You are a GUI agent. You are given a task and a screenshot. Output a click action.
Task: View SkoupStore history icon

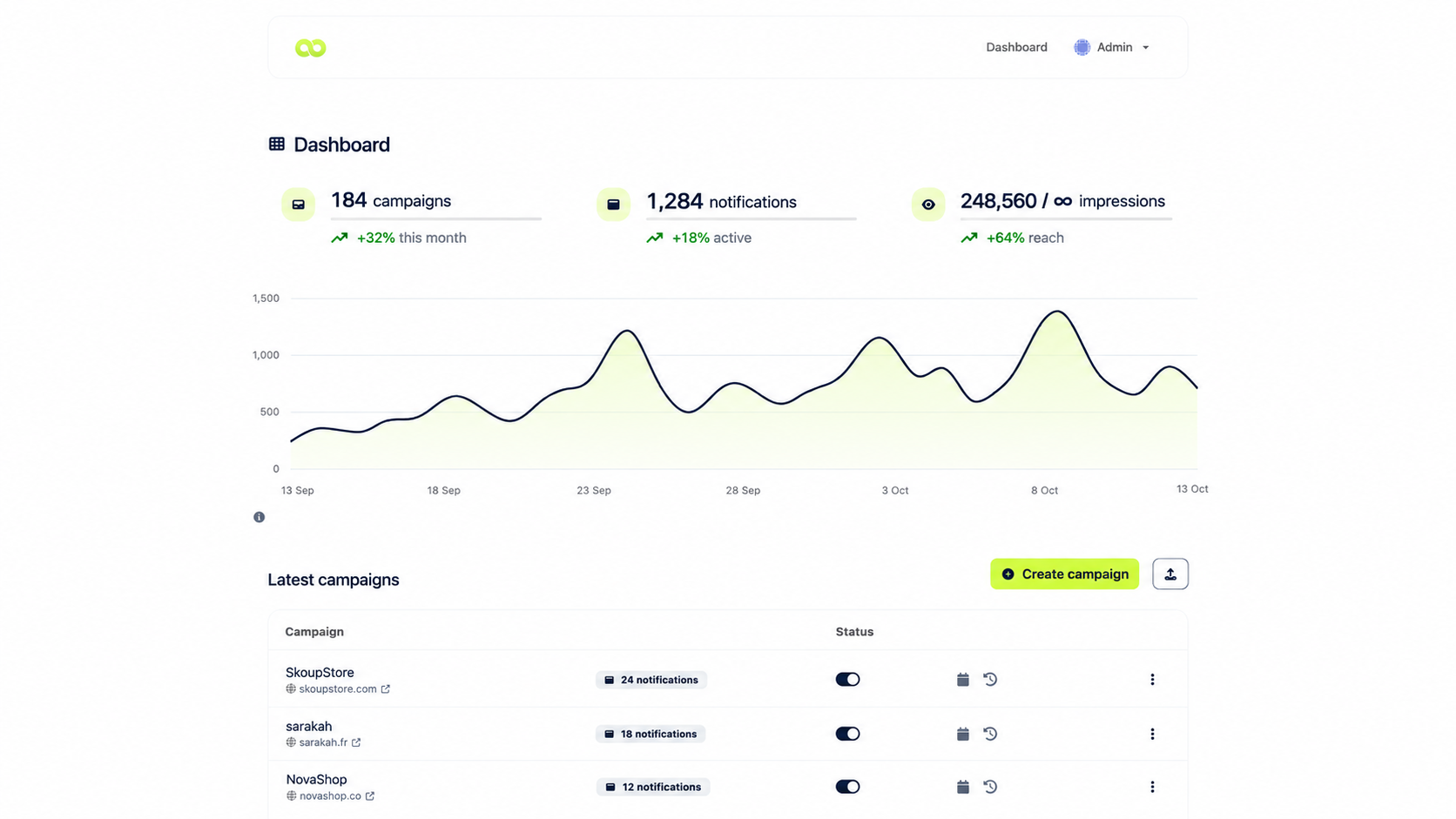click(990, 679)
